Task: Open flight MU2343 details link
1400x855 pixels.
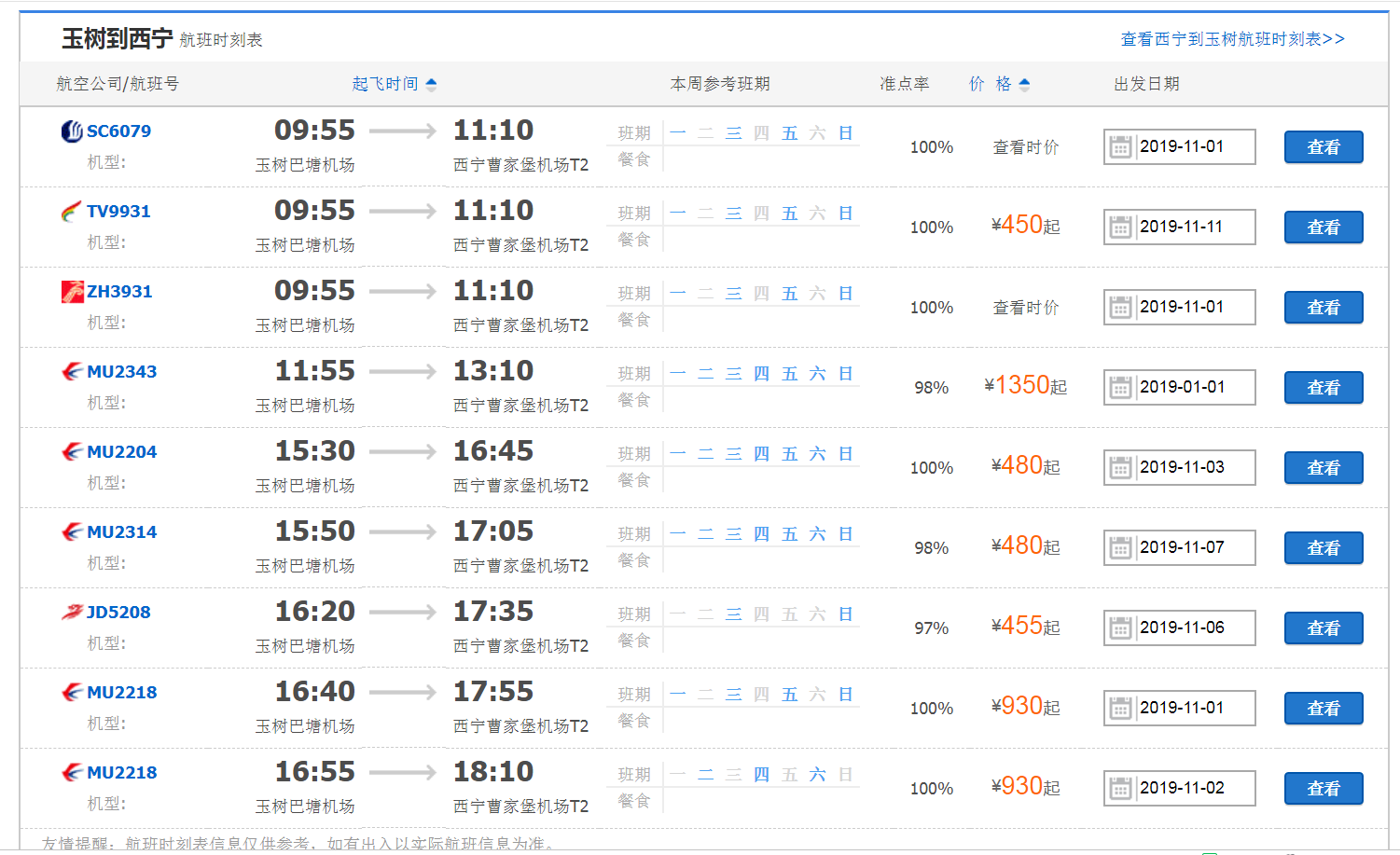Action: 121,372
